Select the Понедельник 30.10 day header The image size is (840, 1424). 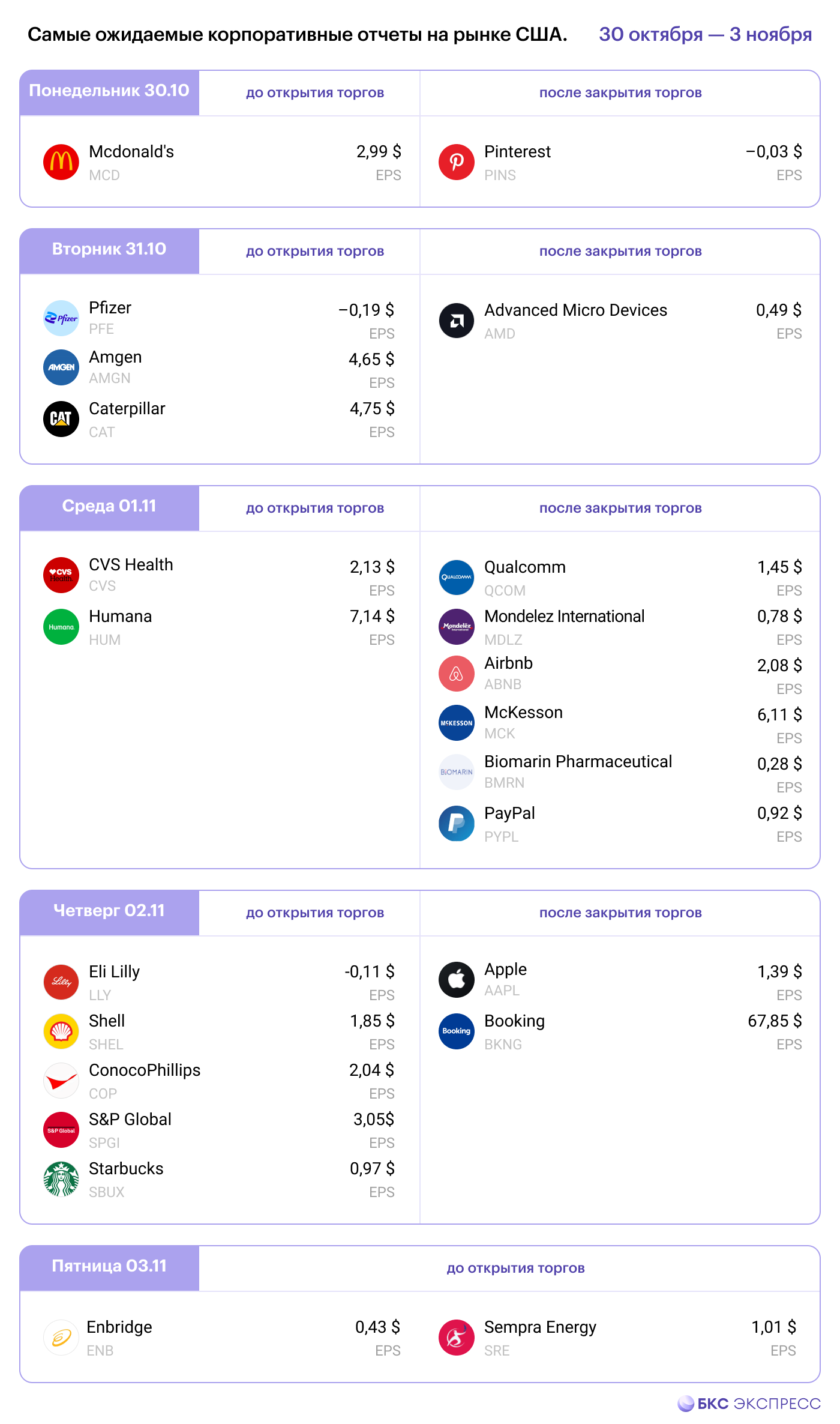coord(109,92)
